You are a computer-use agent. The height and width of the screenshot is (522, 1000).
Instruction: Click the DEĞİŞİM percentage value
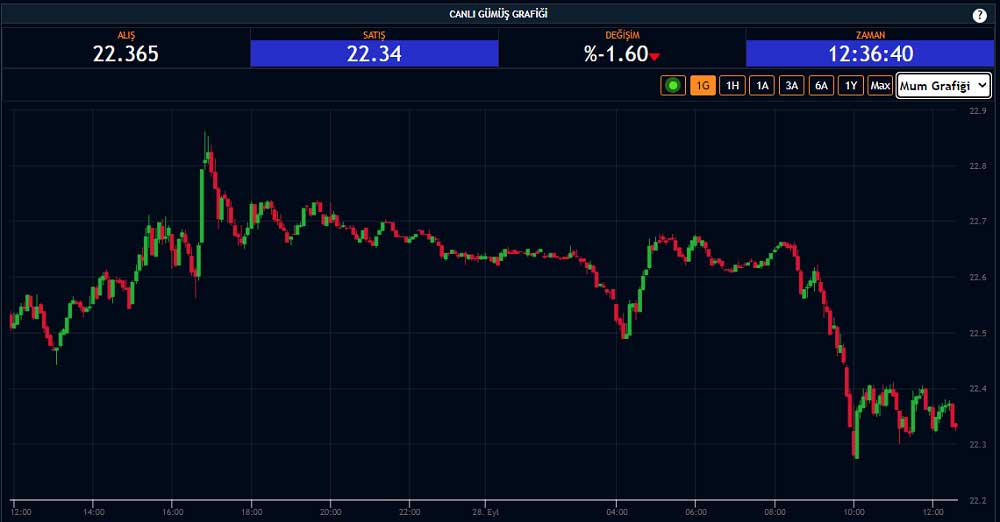coord(616,54)
